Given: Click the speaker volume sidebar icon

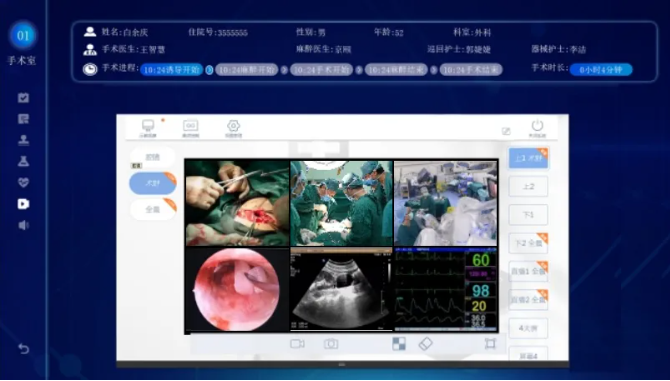Looking at the screenshot, I should (x=24, y=225).
